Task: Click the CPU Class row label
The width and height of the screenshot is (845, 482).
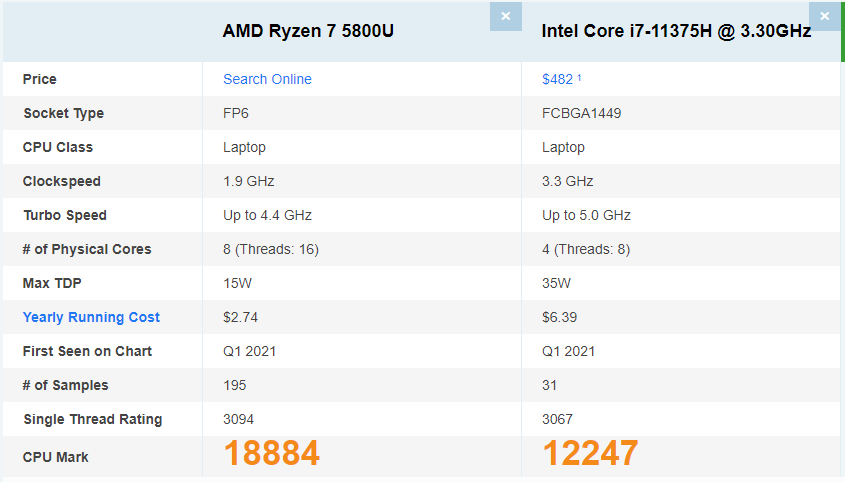Action: [58, 147]
